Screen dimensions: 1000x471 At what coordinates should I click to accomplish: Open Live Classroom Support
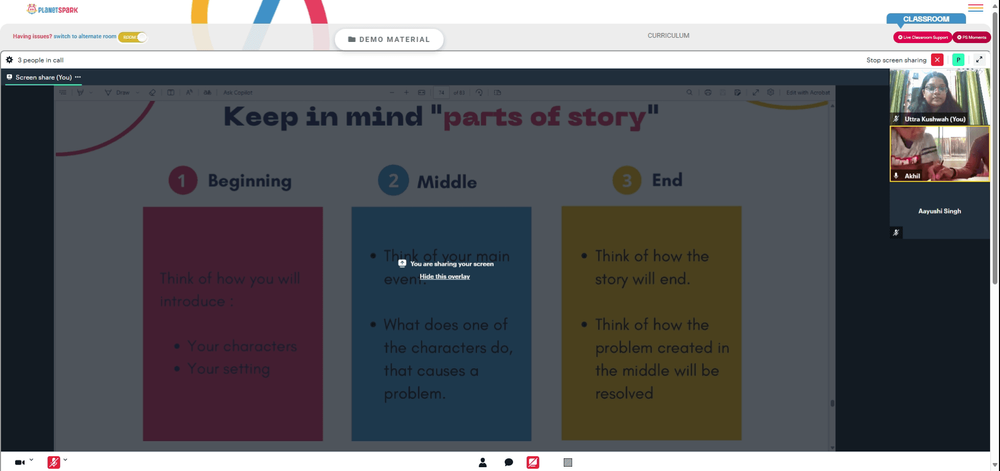pyautogui.click(x=923, y=38)
